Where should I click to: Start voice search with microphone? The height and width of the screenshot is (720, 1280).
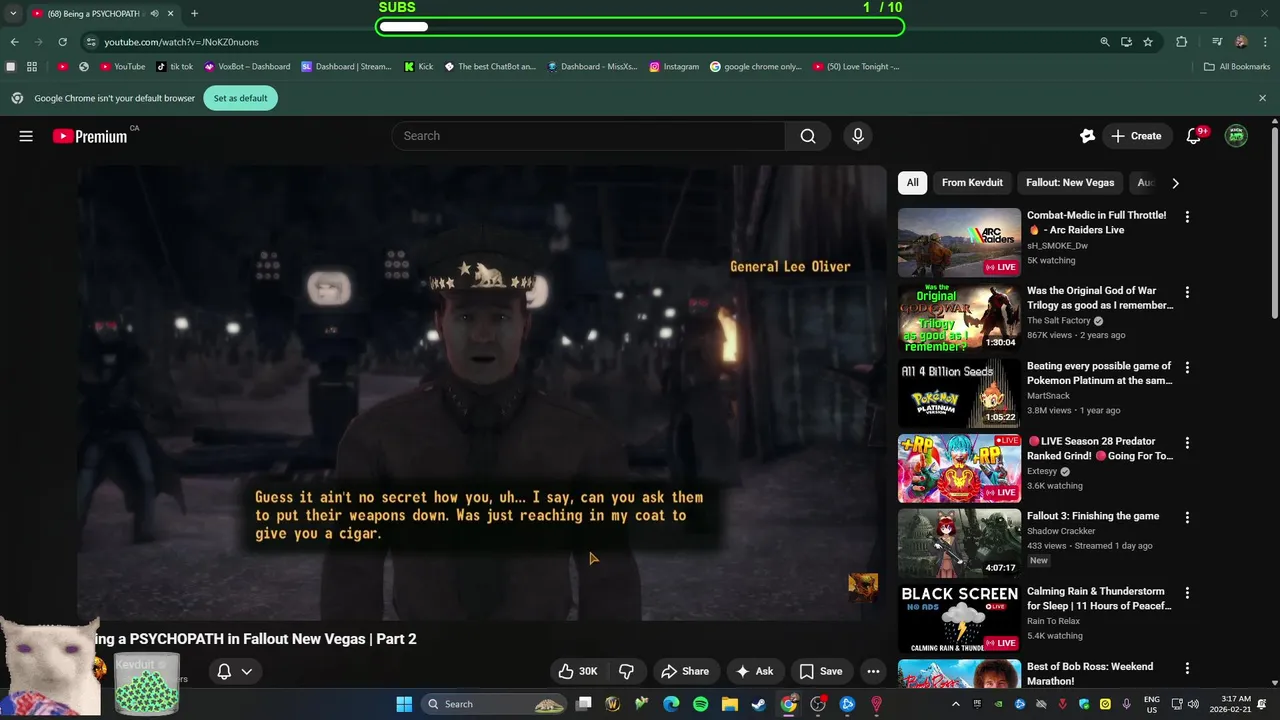click(x=857, y=136)
